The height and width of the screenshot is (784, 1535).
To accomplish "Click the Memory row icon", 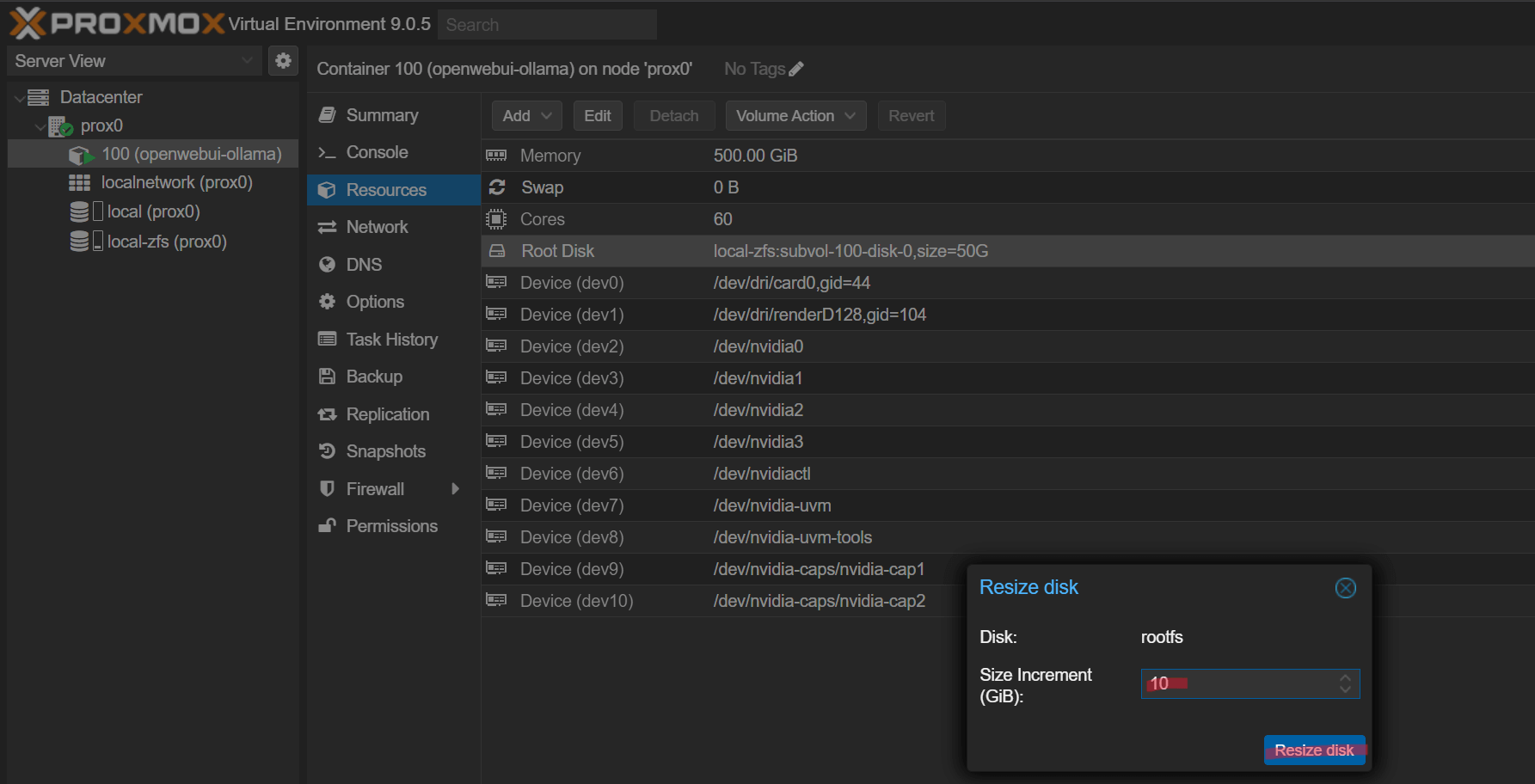I will point(496,156).
